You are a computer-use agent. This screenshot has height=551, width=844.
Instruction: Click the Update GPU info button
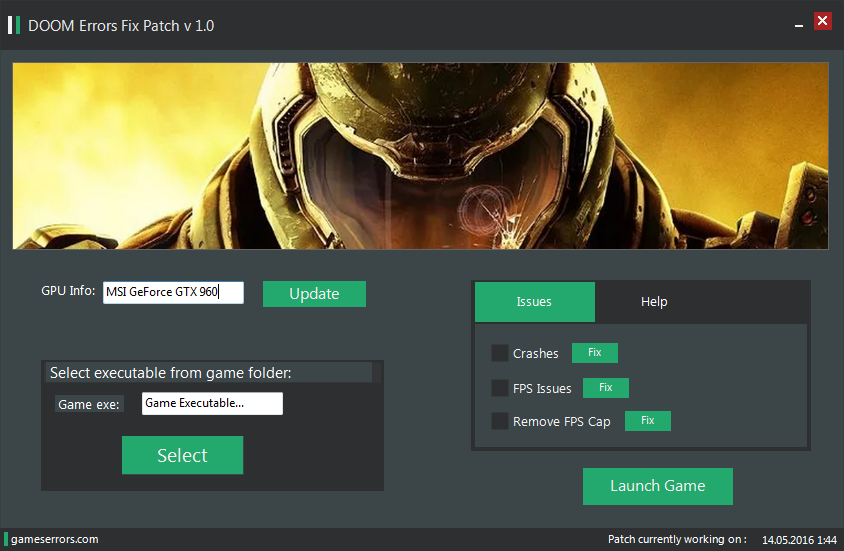point(314,294)
